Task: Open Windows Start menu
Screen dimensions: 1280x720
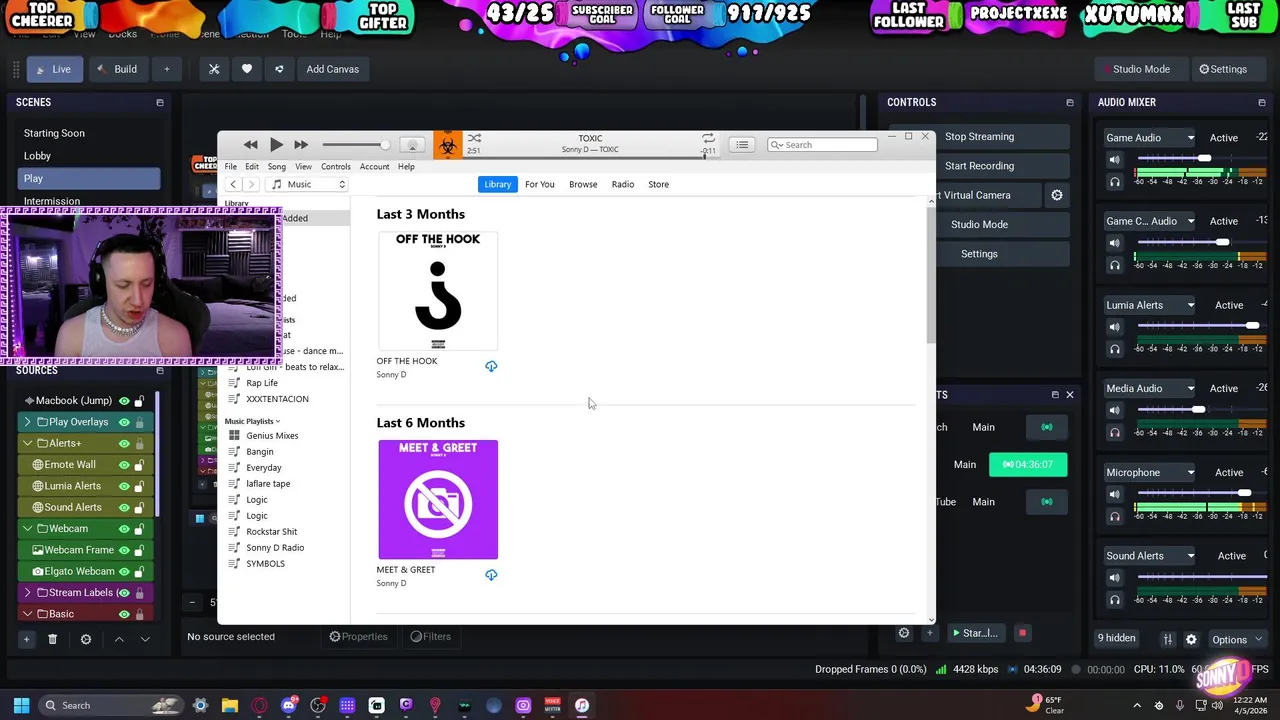Action: click(21, 705)
